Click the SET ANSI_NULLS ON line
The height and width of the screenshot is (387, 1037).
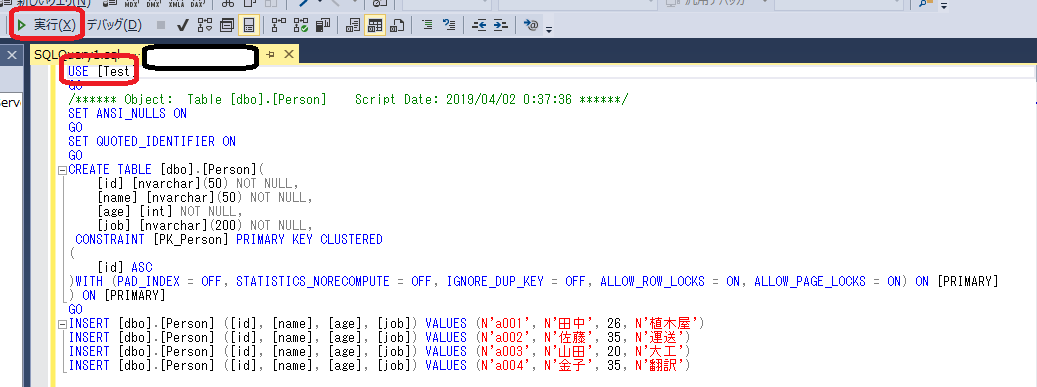128,114
